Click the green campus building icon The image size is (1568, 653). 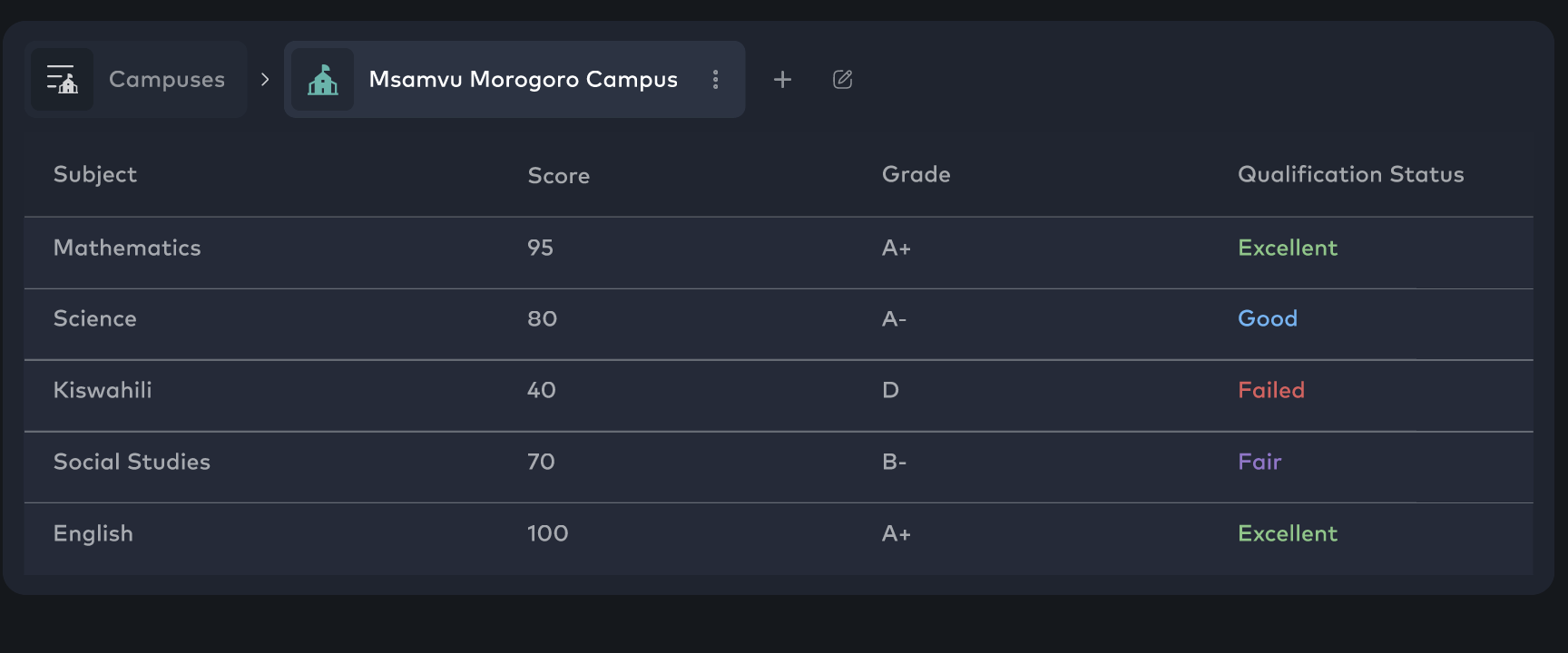(323, 80)
